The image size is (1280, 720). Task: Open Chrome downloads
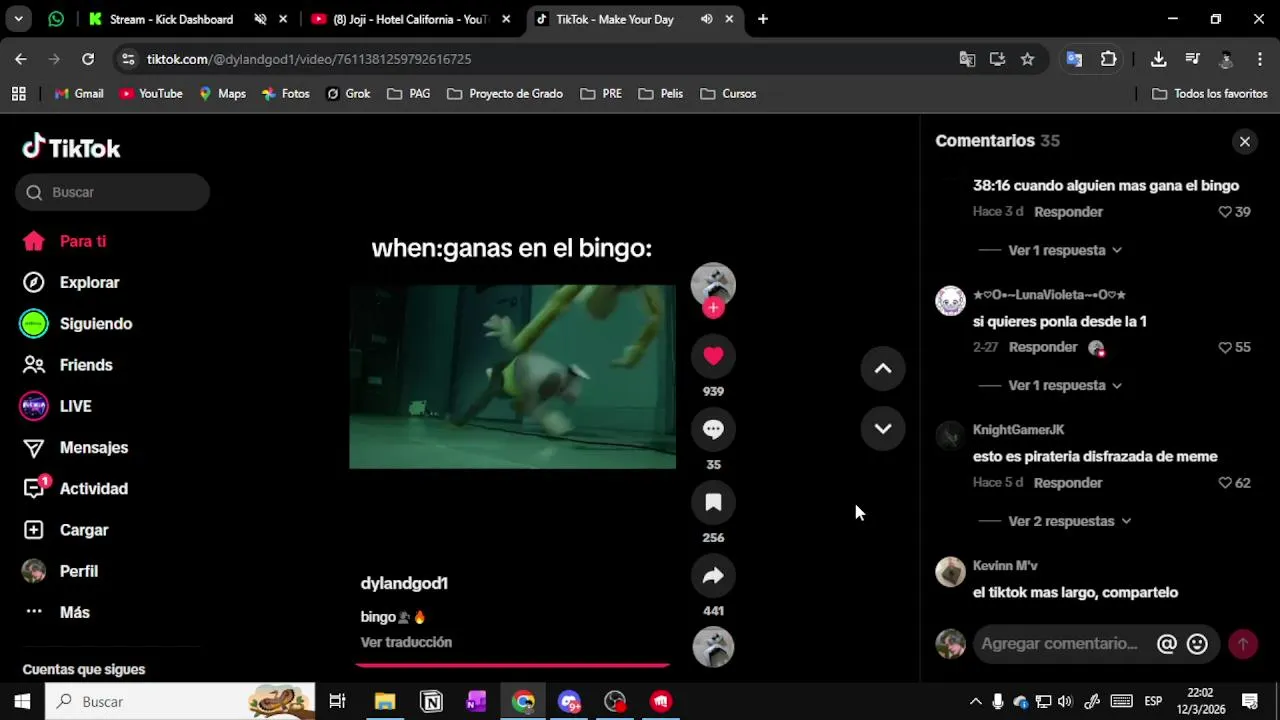(1158, 59)
